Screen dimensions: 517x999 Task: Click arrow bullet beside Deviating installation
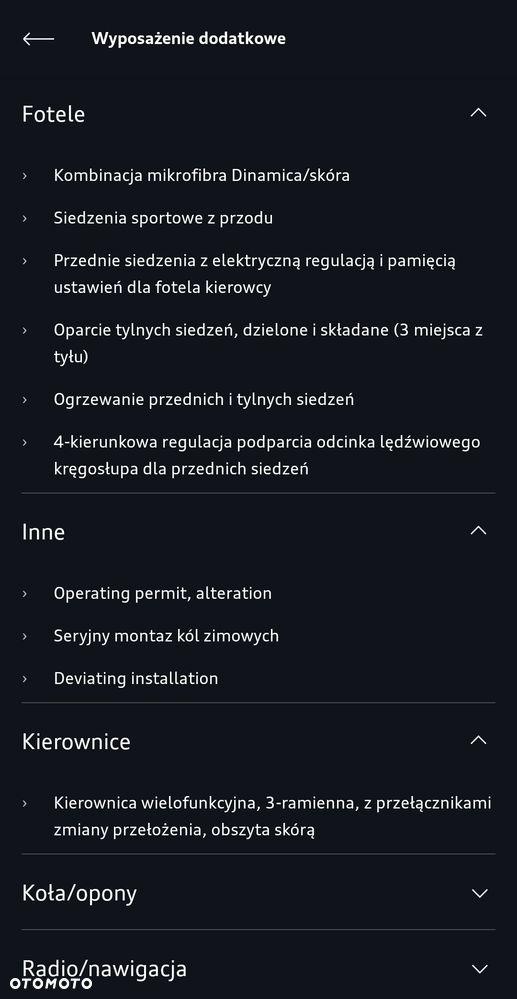[25, 679]
